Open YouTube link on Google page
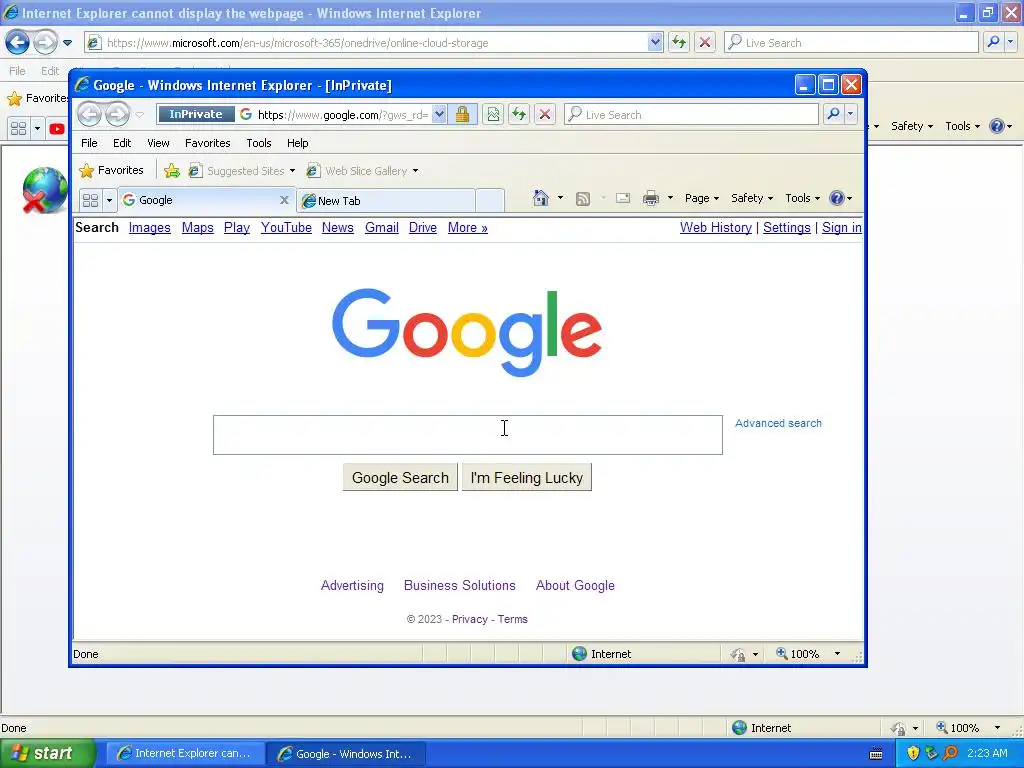1024x768 pixels. (x=286, y=227)
